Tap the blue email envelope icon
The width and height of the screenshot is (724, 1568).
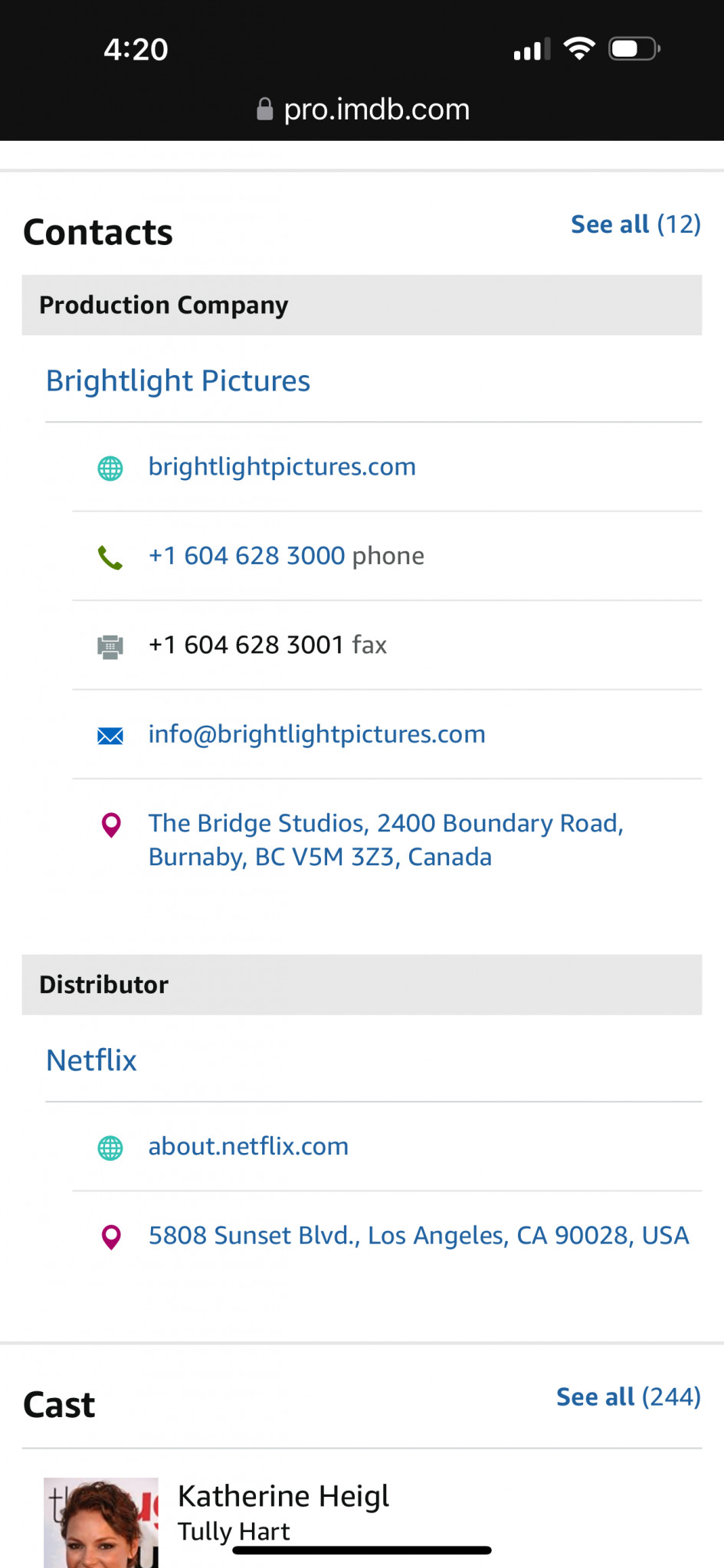(110, 736)
